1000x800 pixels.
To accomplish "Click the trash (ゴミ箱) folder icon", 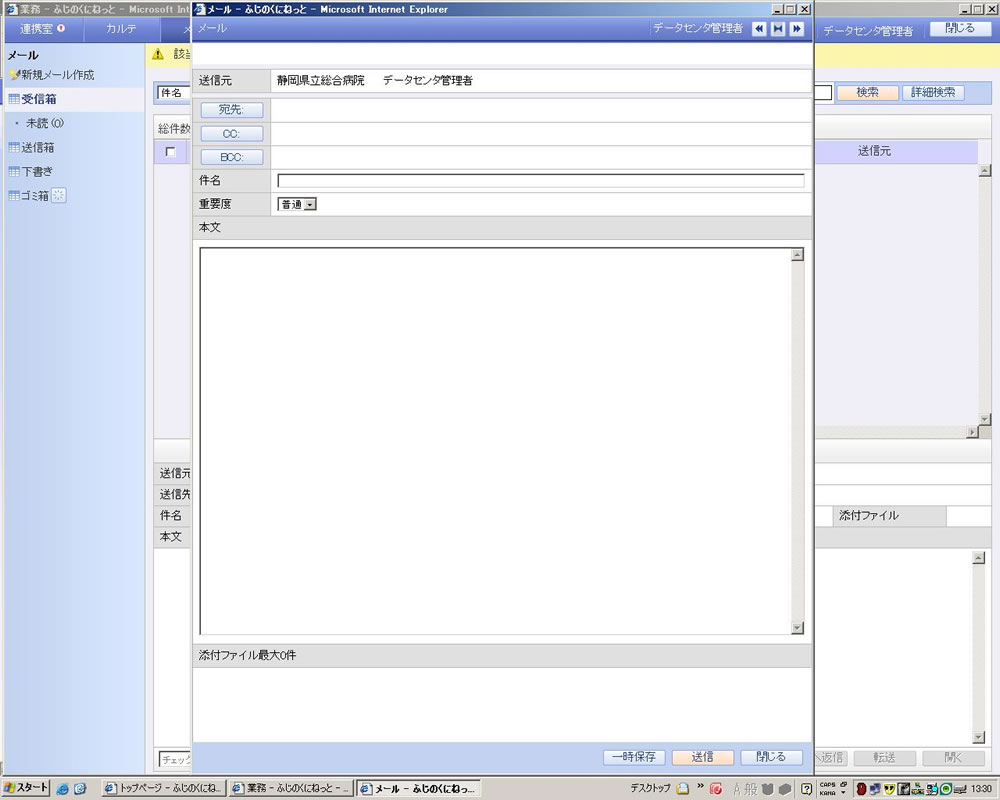I will coord(14,196).
